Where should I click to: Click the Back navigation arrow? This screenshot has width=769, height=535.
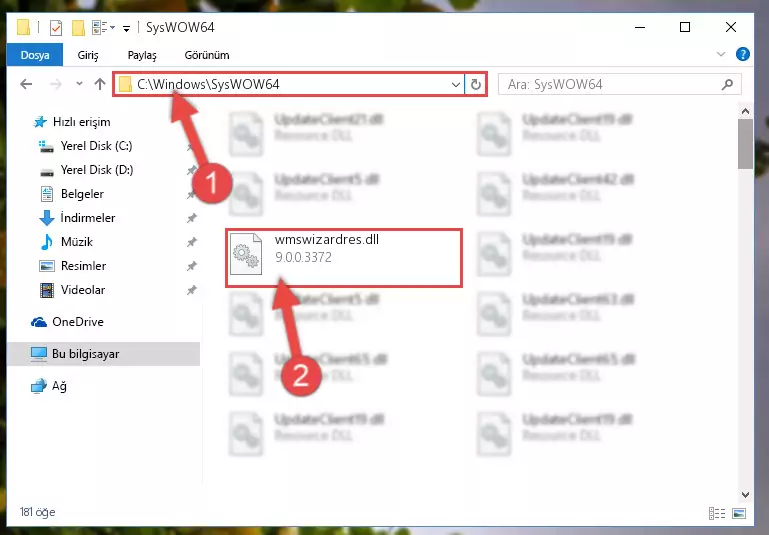click(x=26, y=84)
